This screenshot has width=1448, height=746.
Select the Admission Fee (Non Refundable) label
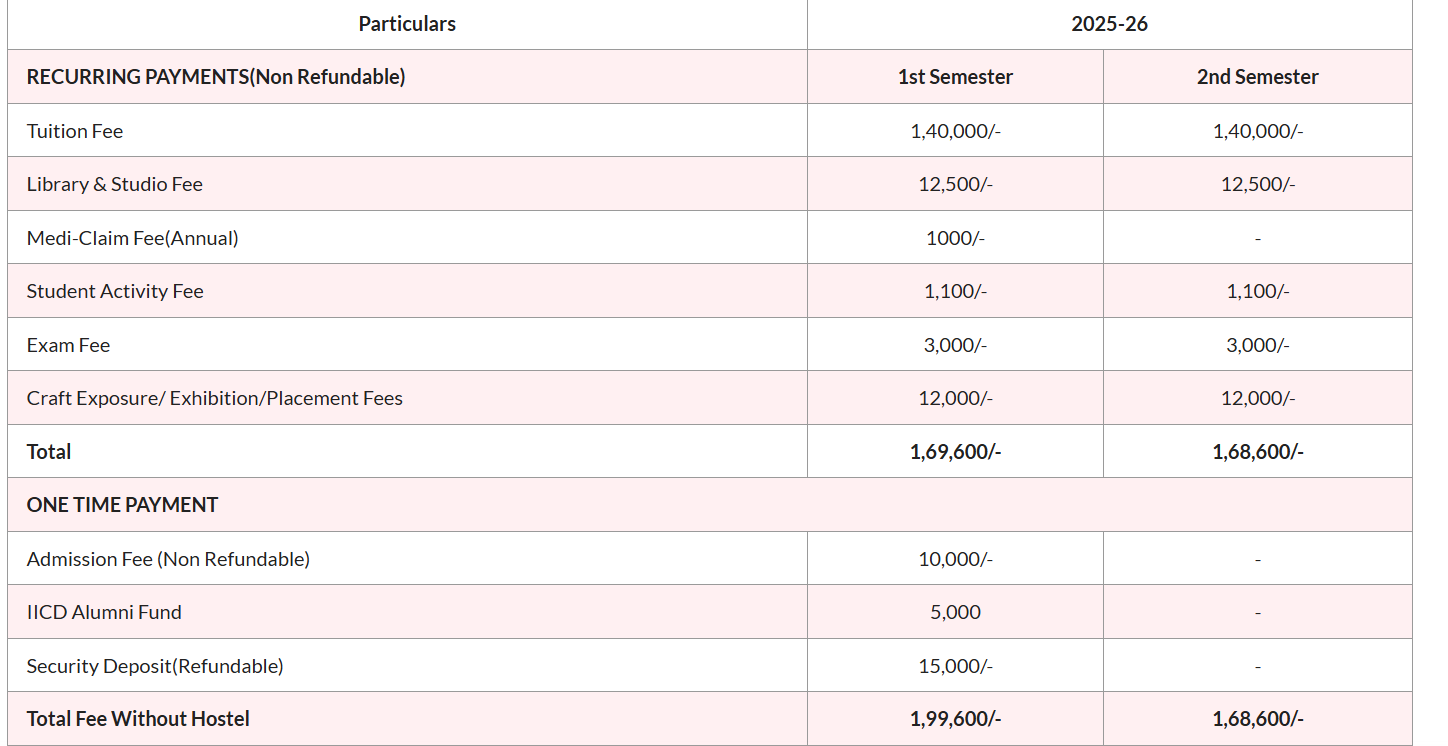[x=168, y=559]
